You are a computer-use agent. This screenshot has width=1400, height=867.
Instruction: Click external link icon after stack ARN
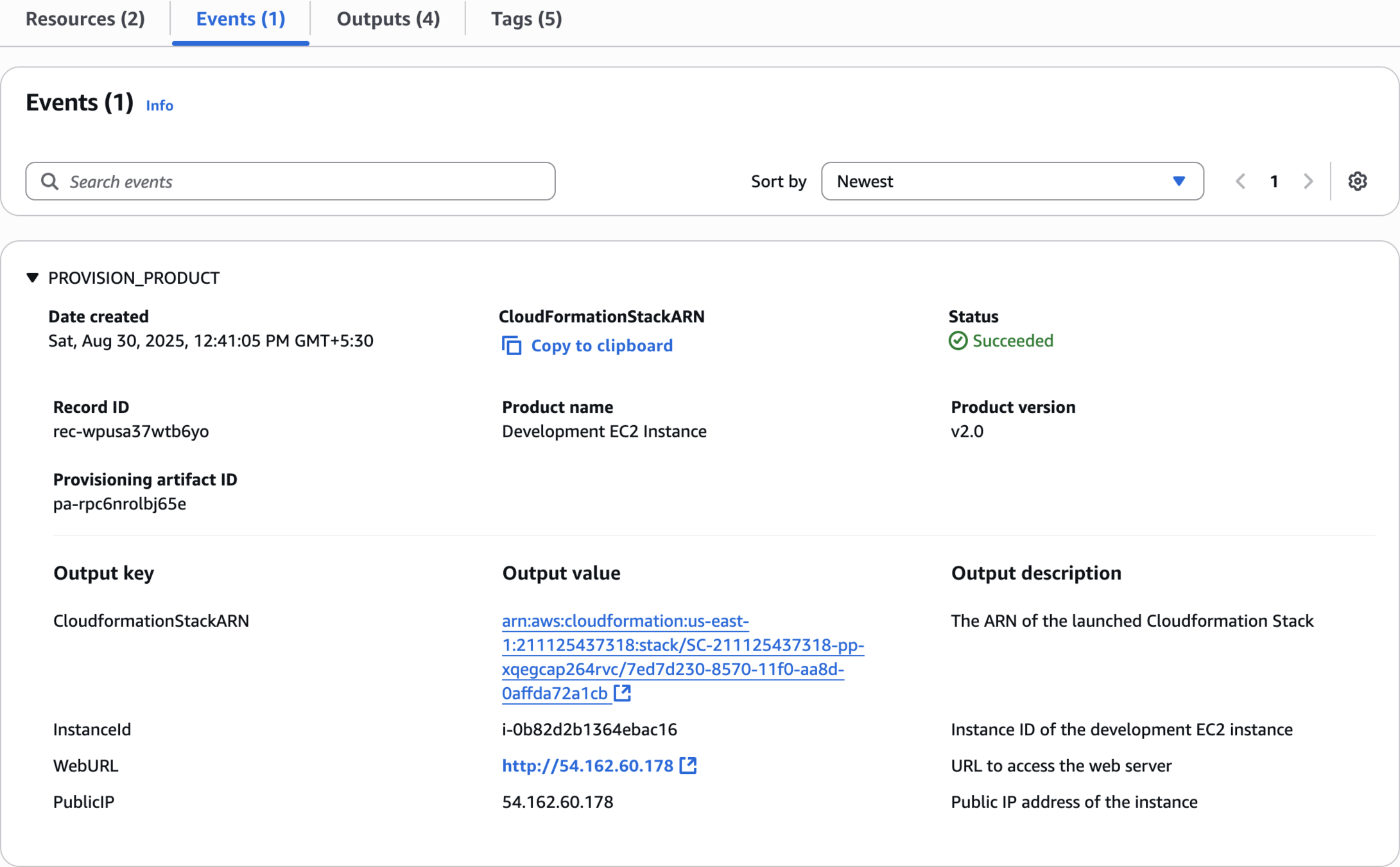[x=622, y=692]
